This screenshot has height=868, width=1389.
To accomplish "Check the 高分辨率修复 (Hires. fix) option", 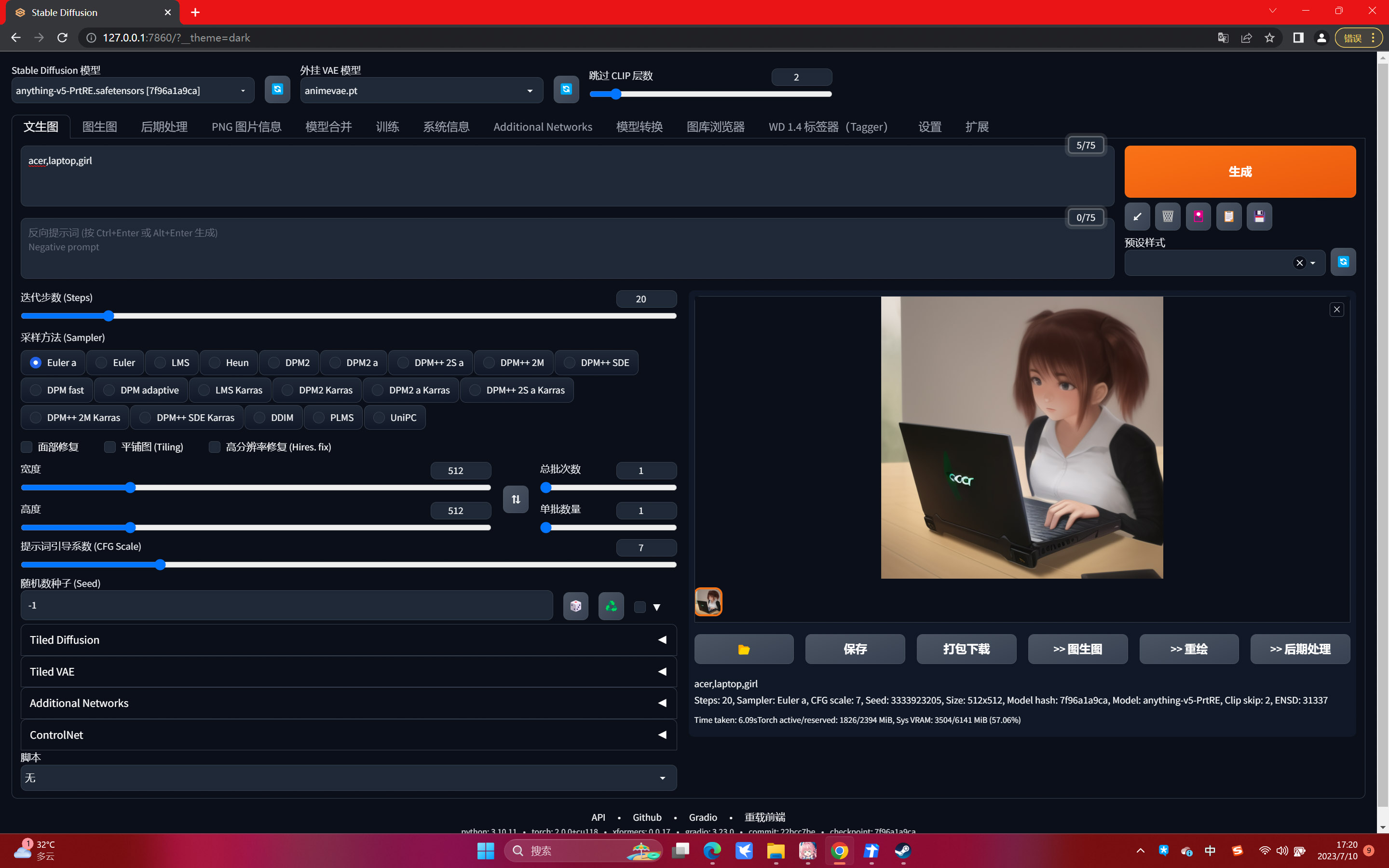I will 215,447.
